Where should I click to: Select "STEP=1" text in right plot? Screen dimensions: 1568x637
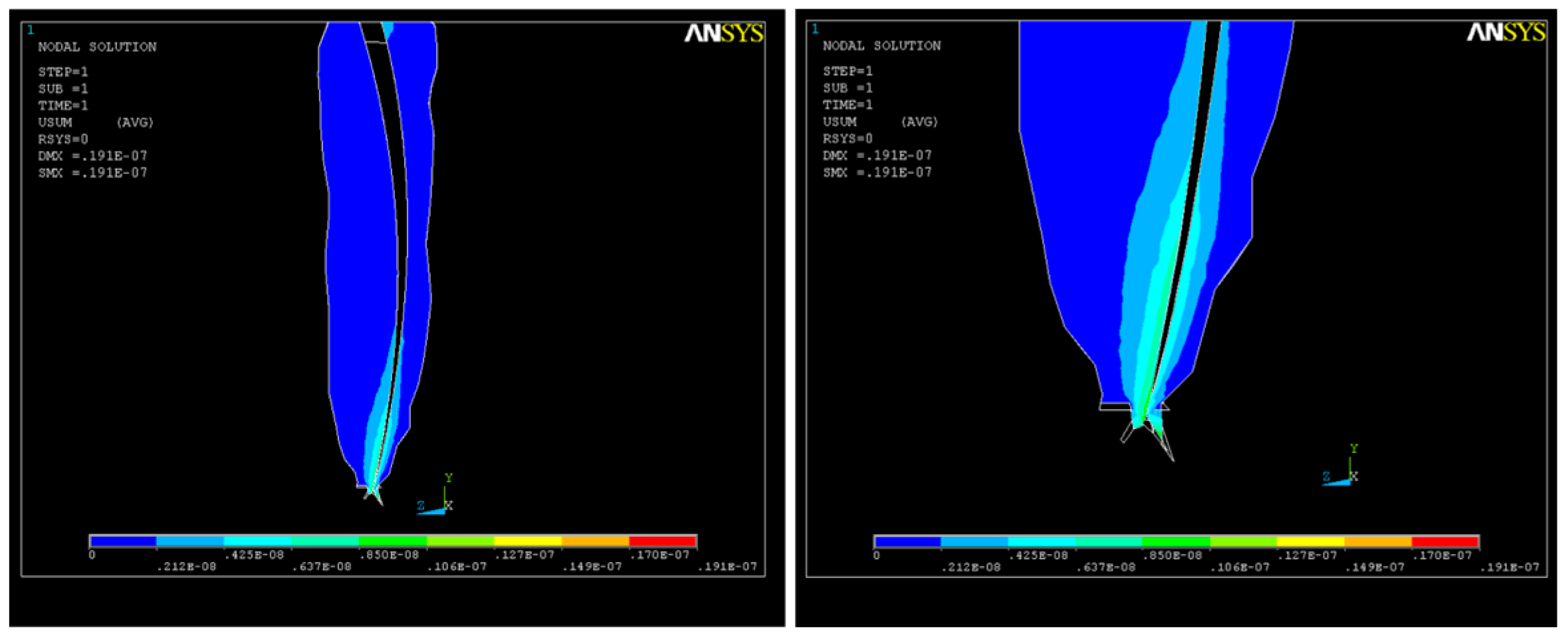click(848, 71)
